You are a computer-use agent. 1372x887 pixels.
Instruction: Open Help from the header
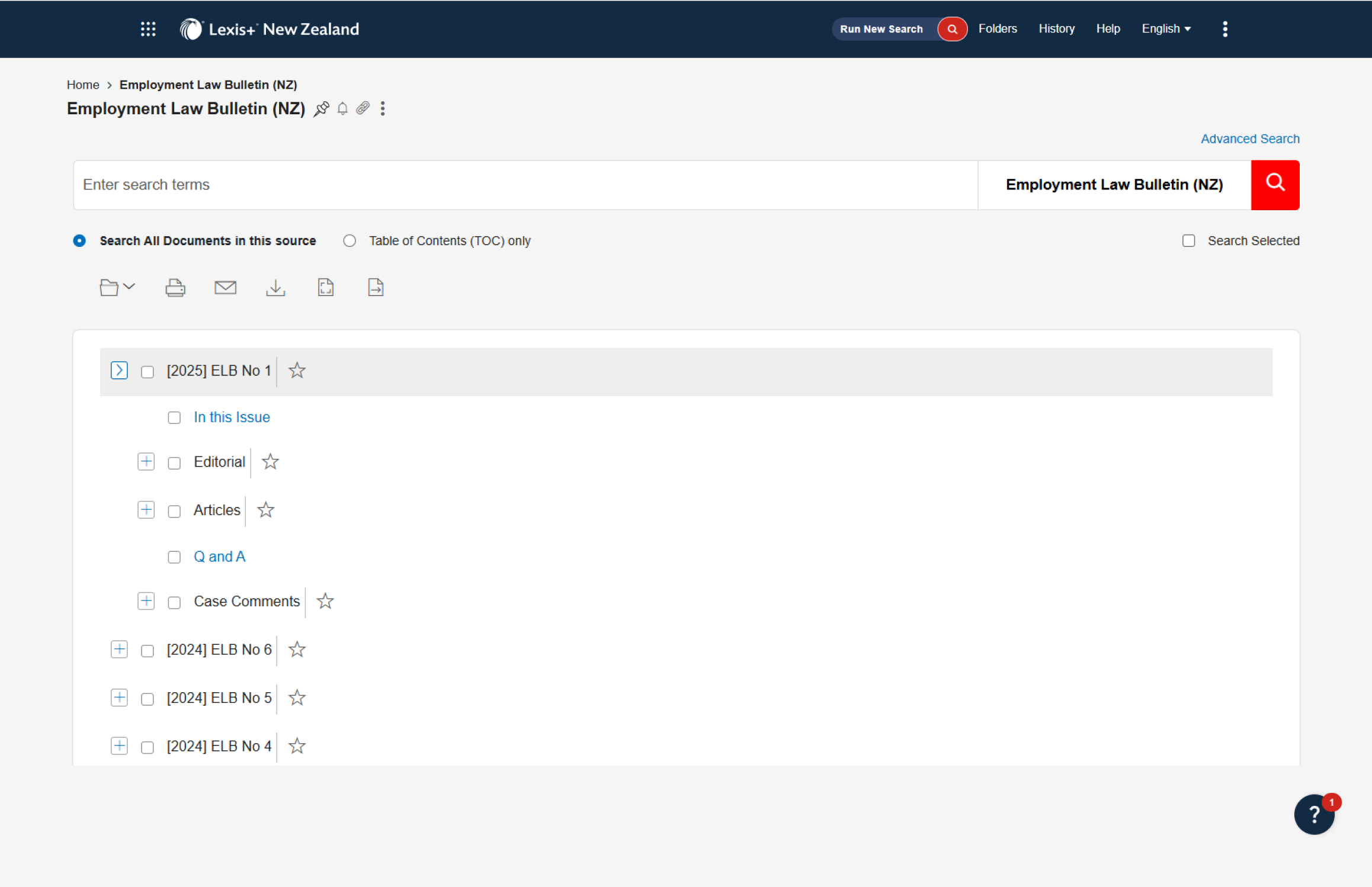pos(1108,29)
